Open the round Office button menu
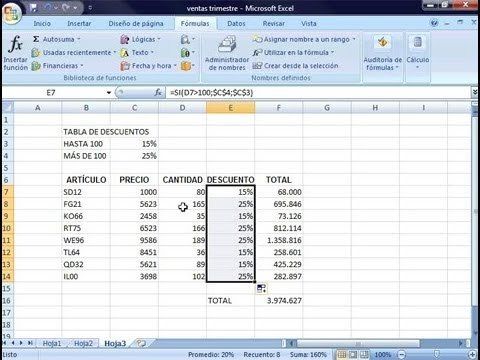The height and width of the screenshot is (360, 480). [x=11, y=13]
